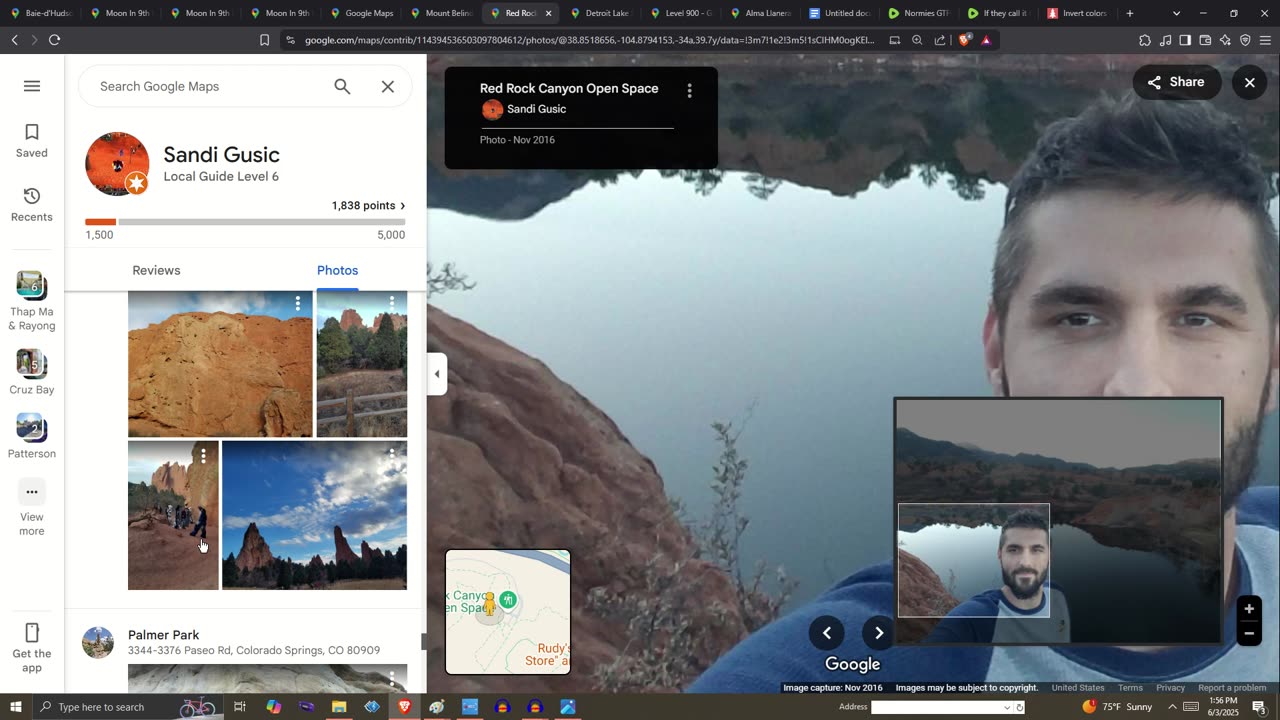Open options for the orange rock photo

click(x=298, y=303)
